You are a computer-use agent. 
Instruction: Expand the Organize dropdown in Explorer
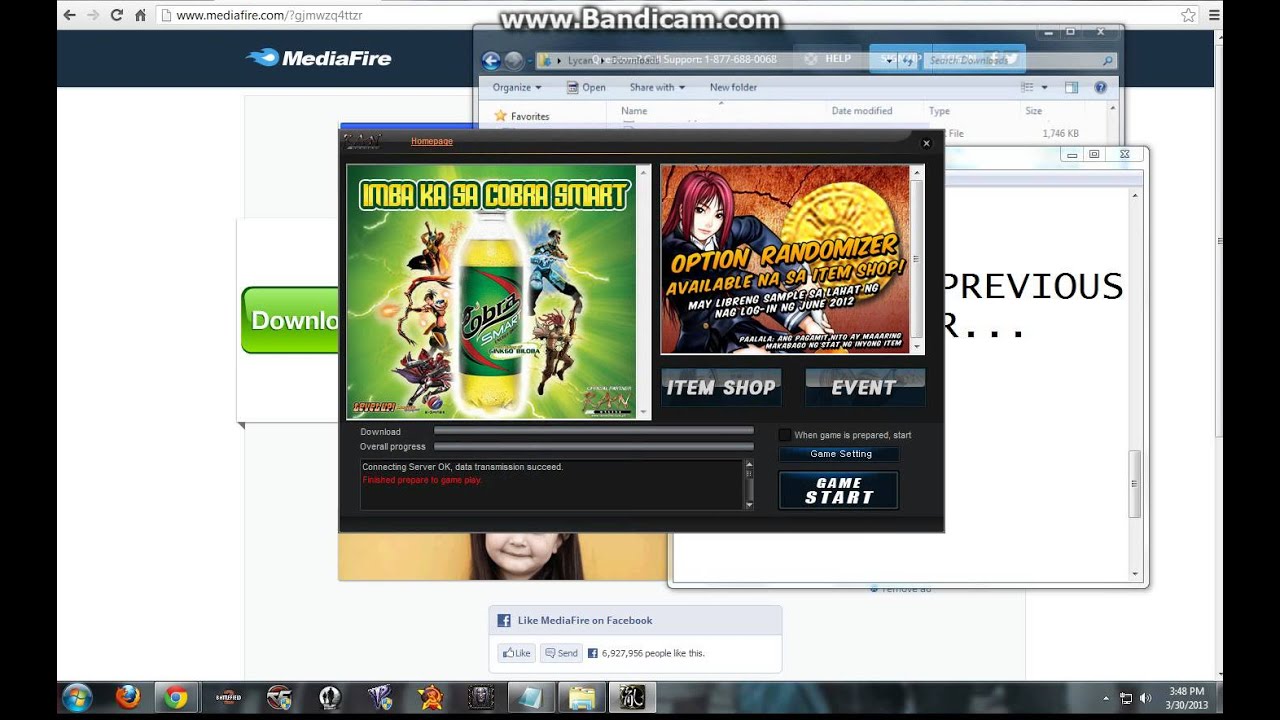pos(517,87)
